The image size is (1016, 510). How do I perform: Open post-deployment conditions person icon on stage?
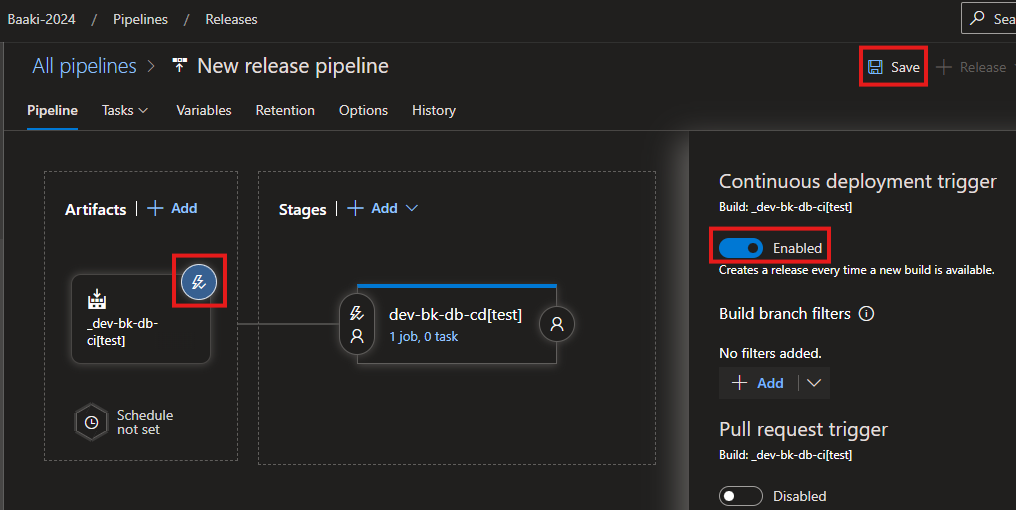[x=557, y=324]
